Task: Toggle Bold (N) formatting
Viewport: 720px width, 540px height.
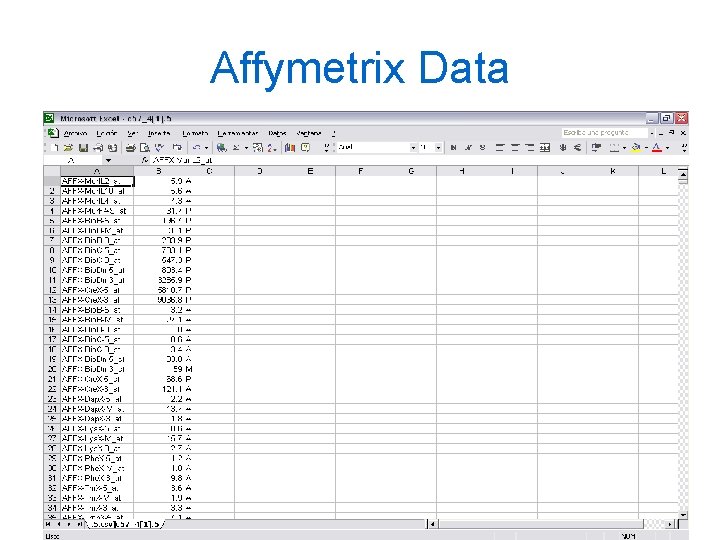Action: tap(454, 147)
